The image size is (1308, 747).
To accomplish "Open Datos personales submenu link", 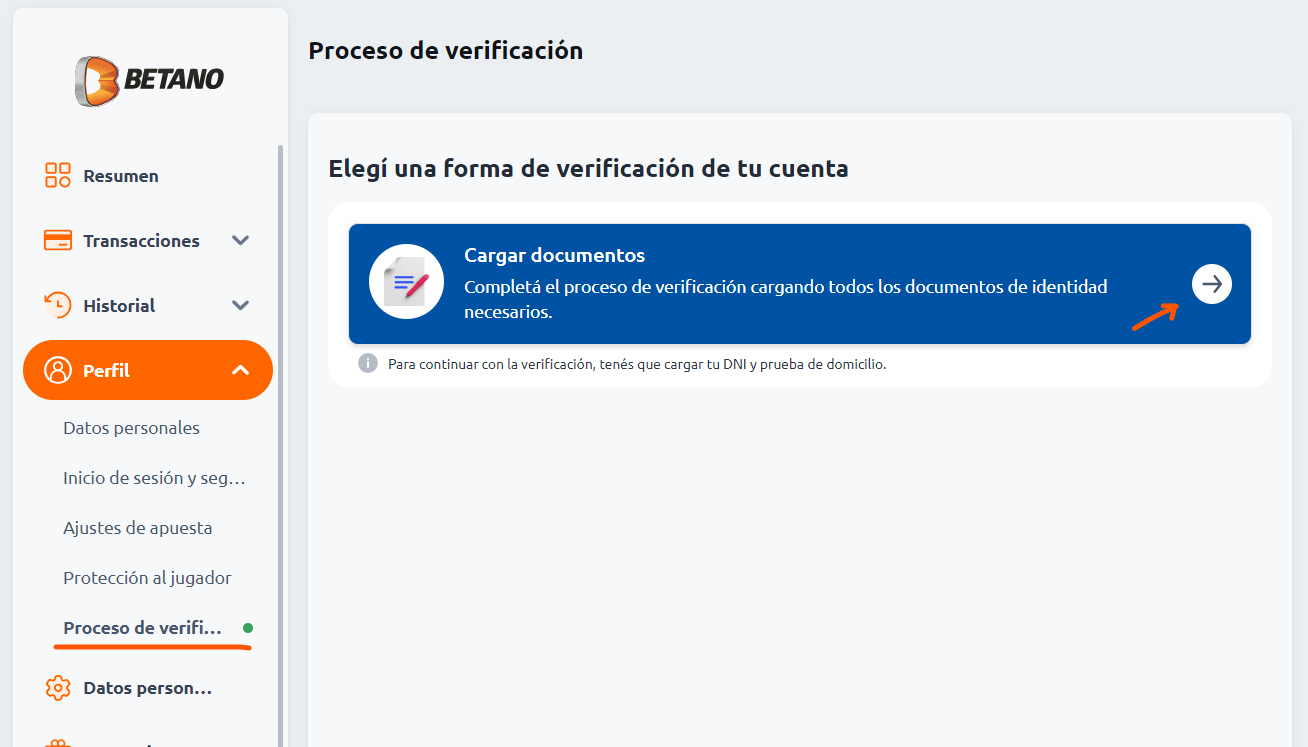I will (131, 428).
